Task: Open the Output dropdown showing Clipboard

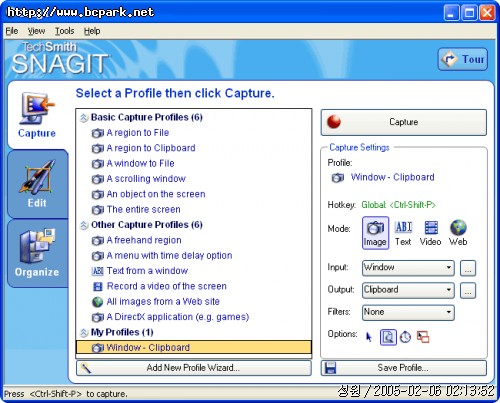Action: [408, 290]
